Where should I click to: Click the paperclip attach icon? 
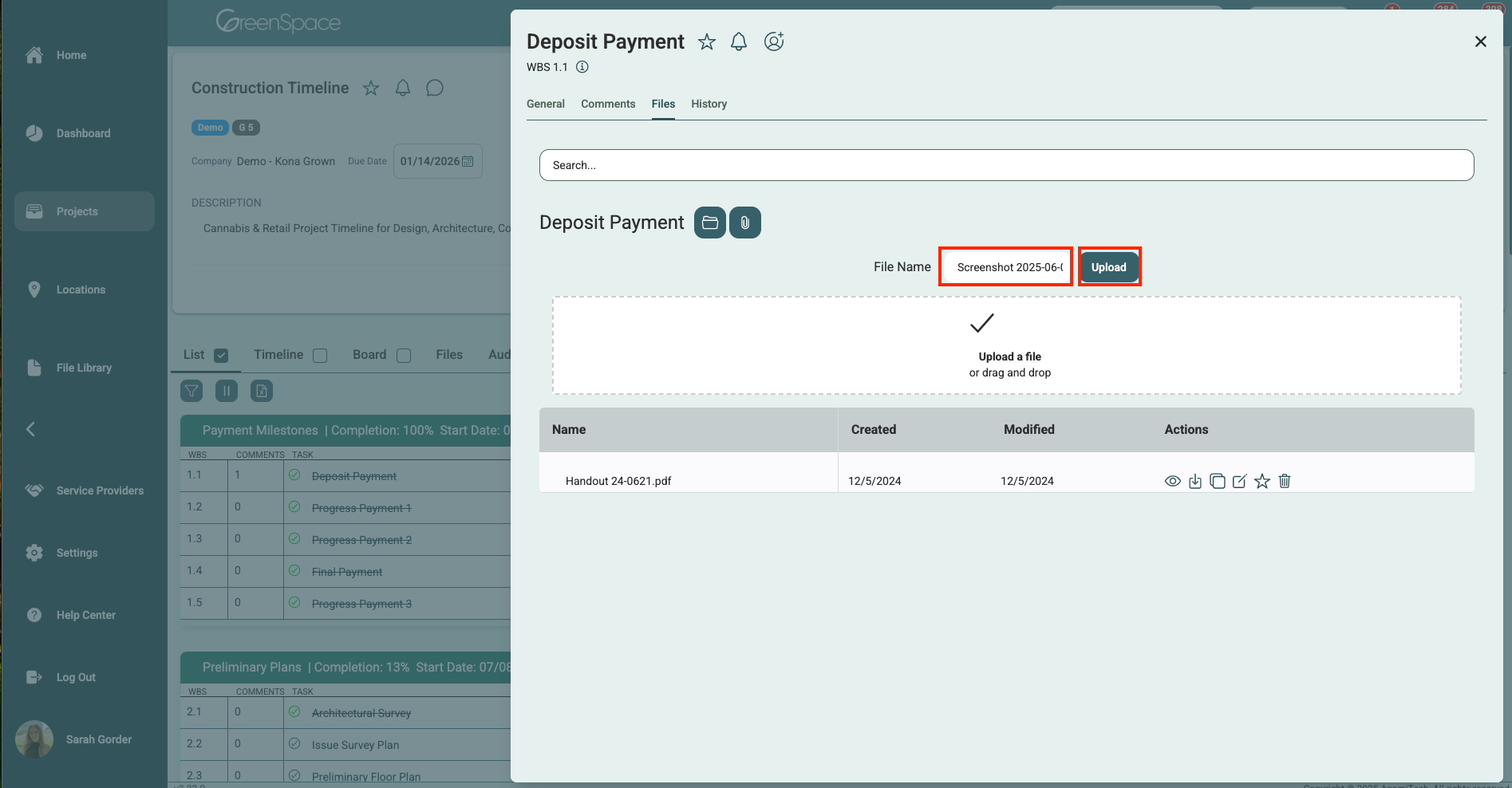pyautogui.click(x=745, y=223)
